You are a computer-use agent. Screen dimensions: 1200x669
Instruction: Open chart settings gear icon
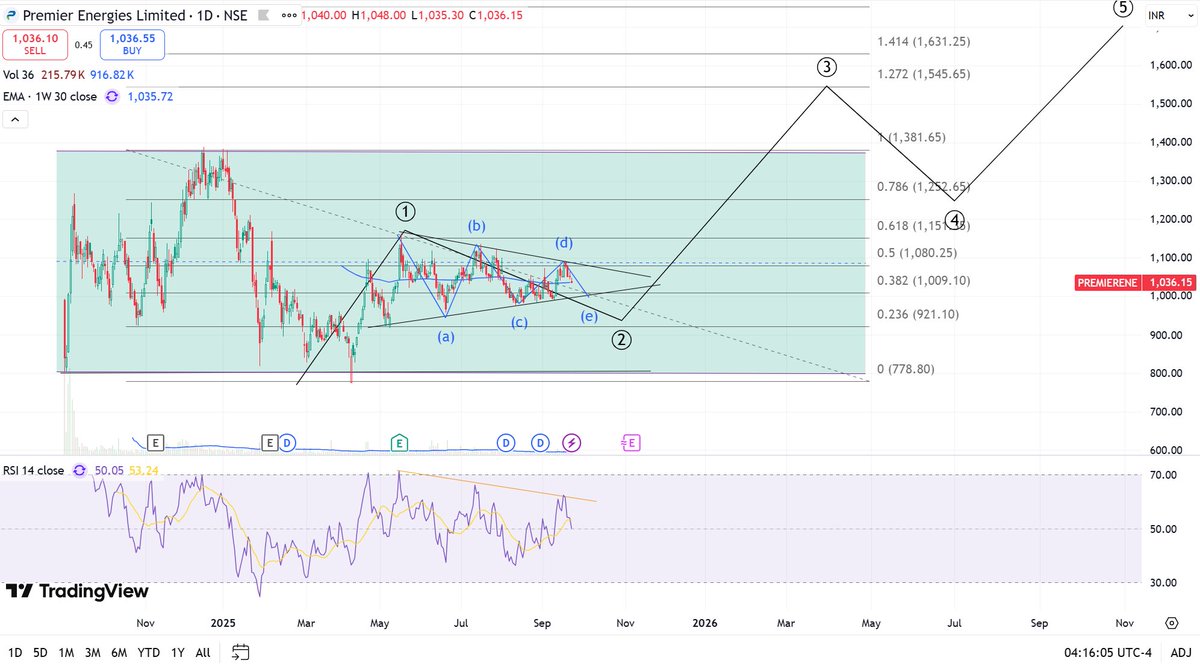tap(1171, 622)
